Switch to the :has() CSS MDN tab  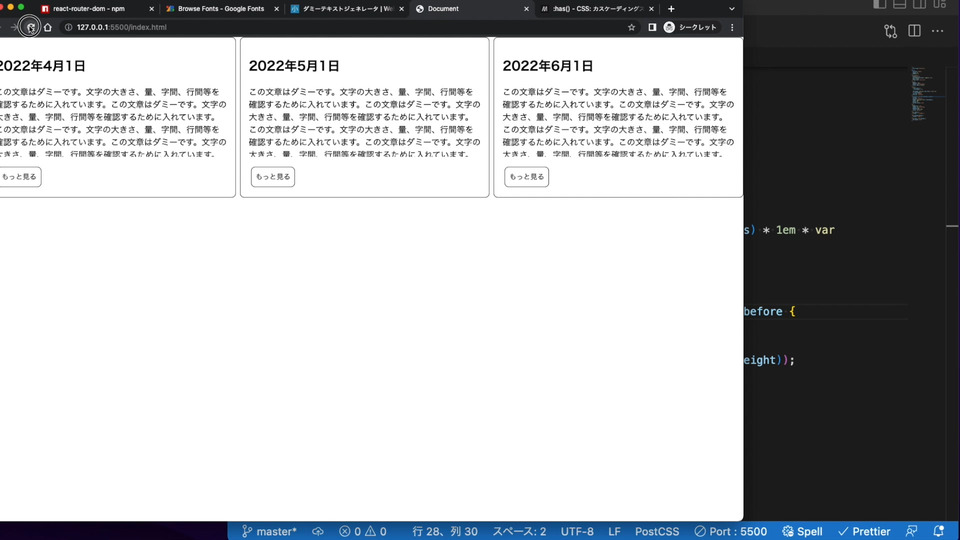pos(597,9)
